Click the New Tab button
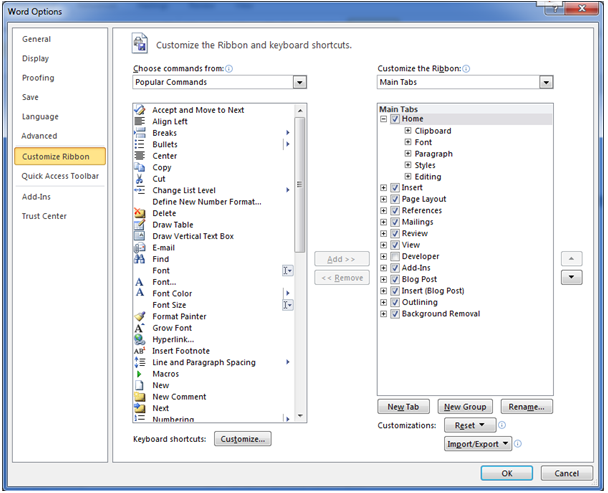 403,407
